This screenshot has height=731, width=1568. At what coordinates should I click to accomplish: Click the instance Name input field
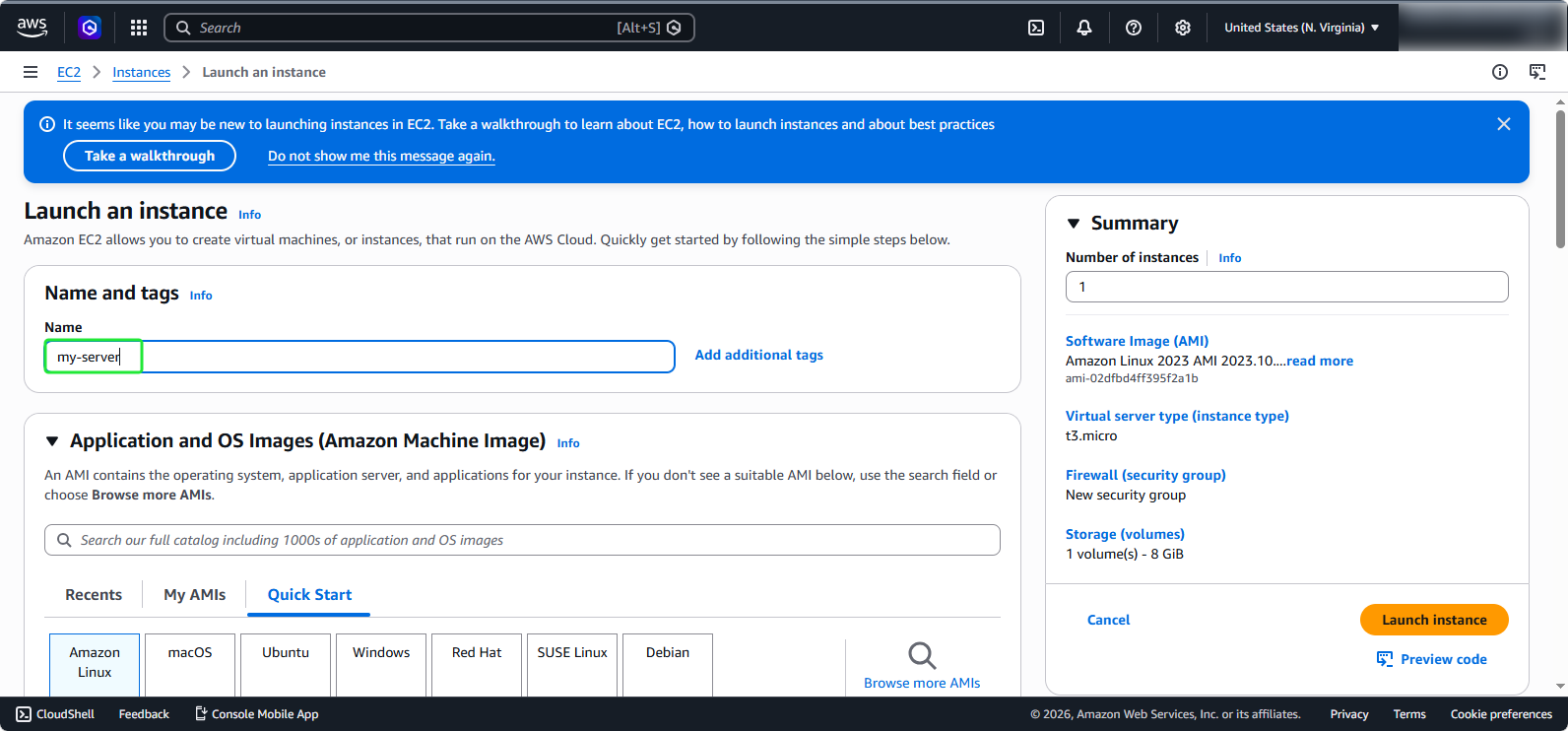359,357
